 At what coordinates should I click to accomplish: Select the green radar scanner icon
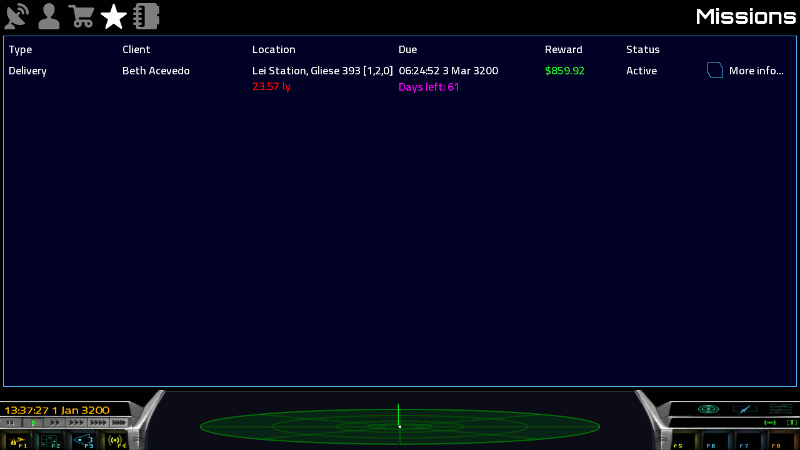(x=708, y=409)
